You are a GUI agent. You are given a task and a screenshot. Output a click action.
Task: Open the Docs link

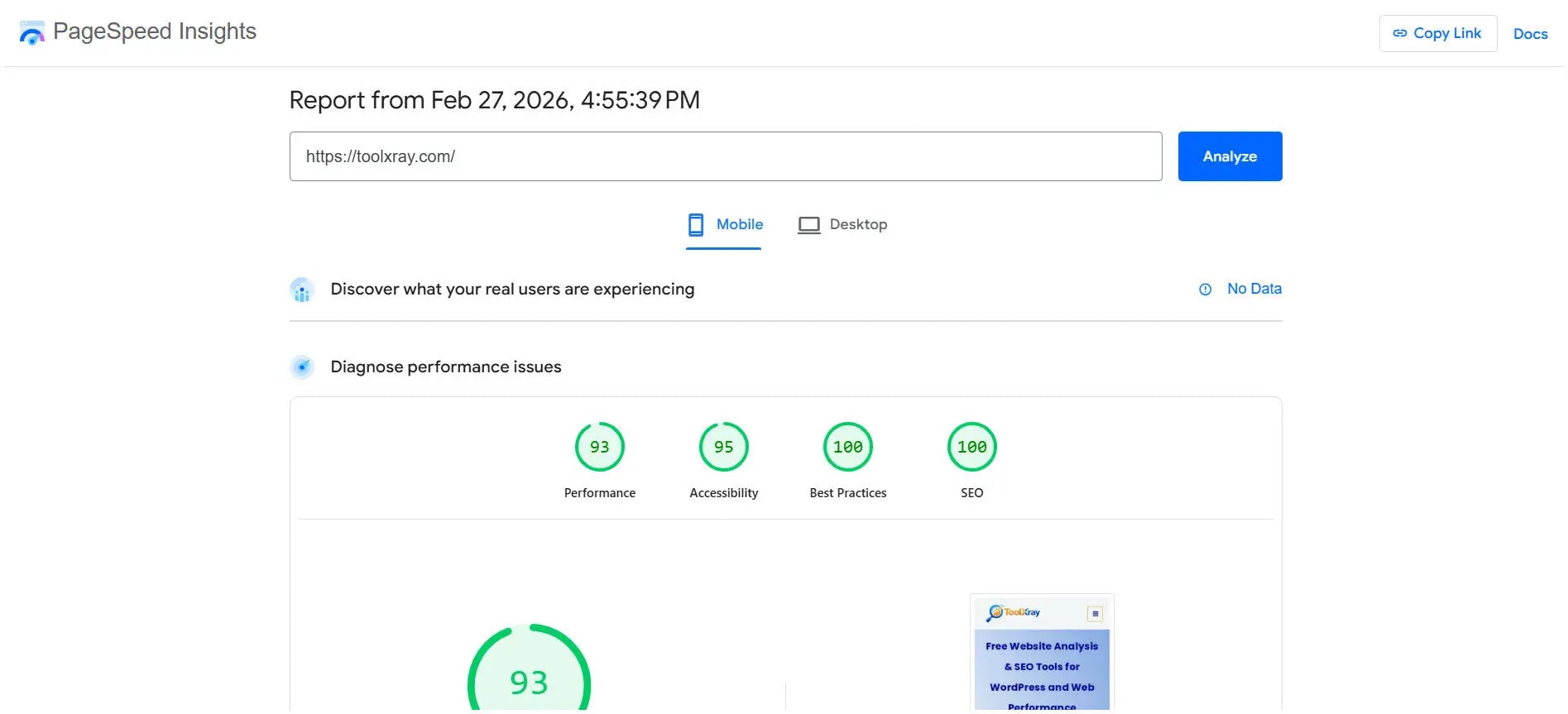coord(1530,34)
